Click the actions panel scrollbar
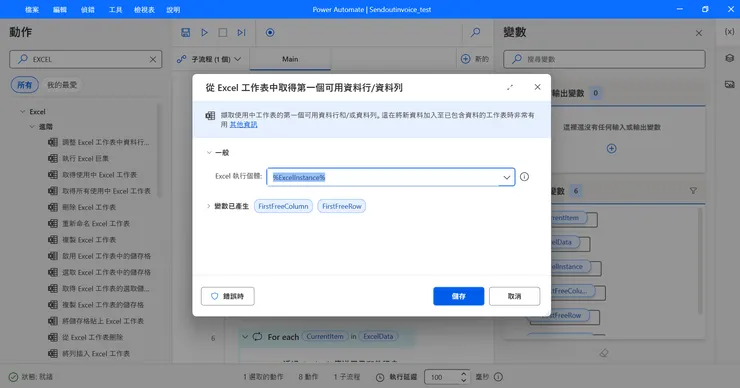Image resolution: width=740 pixels, height=388 pixels. (160, 151)
